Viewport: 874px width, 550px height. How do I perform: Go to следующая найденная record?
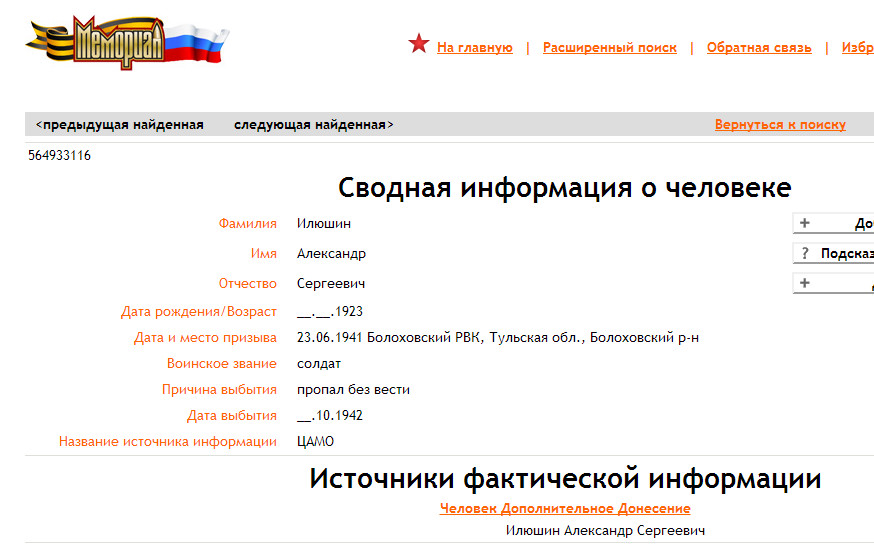pos(313,125)
